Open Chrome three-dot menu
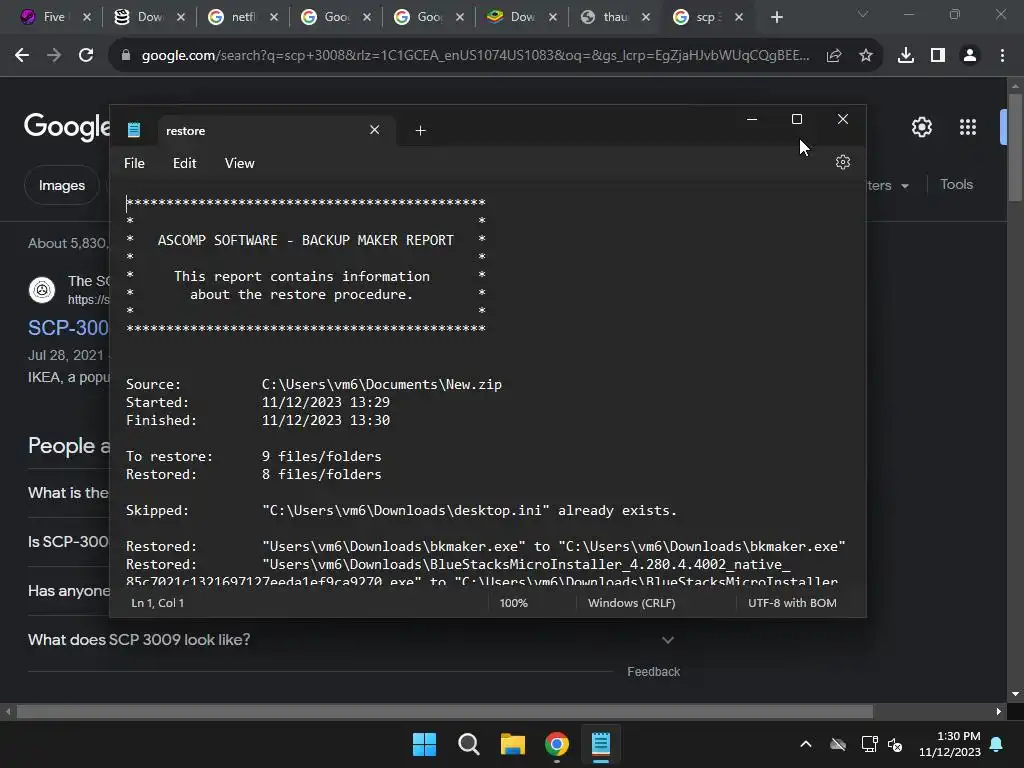Viewport: 1024px width, 768px height. 1002,56
